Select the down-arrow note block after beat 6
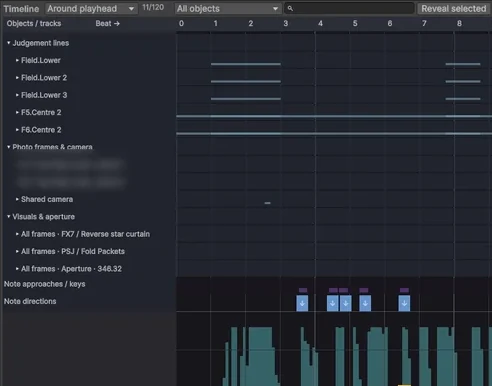492x386 pixels. (404, 304)
